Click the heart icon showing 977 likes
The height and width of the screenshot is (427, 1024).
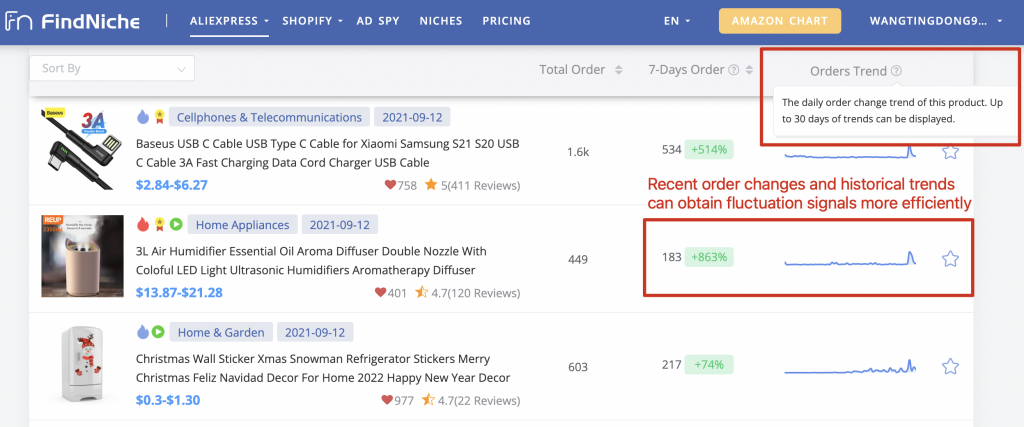tap(387, 400)
